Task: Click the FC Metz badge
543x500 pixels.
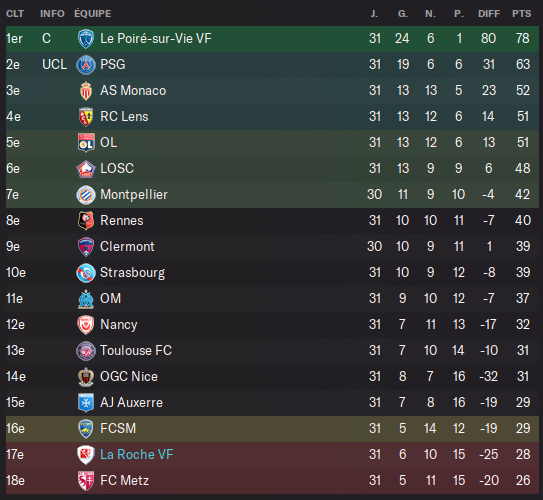Action: [86, 481]
